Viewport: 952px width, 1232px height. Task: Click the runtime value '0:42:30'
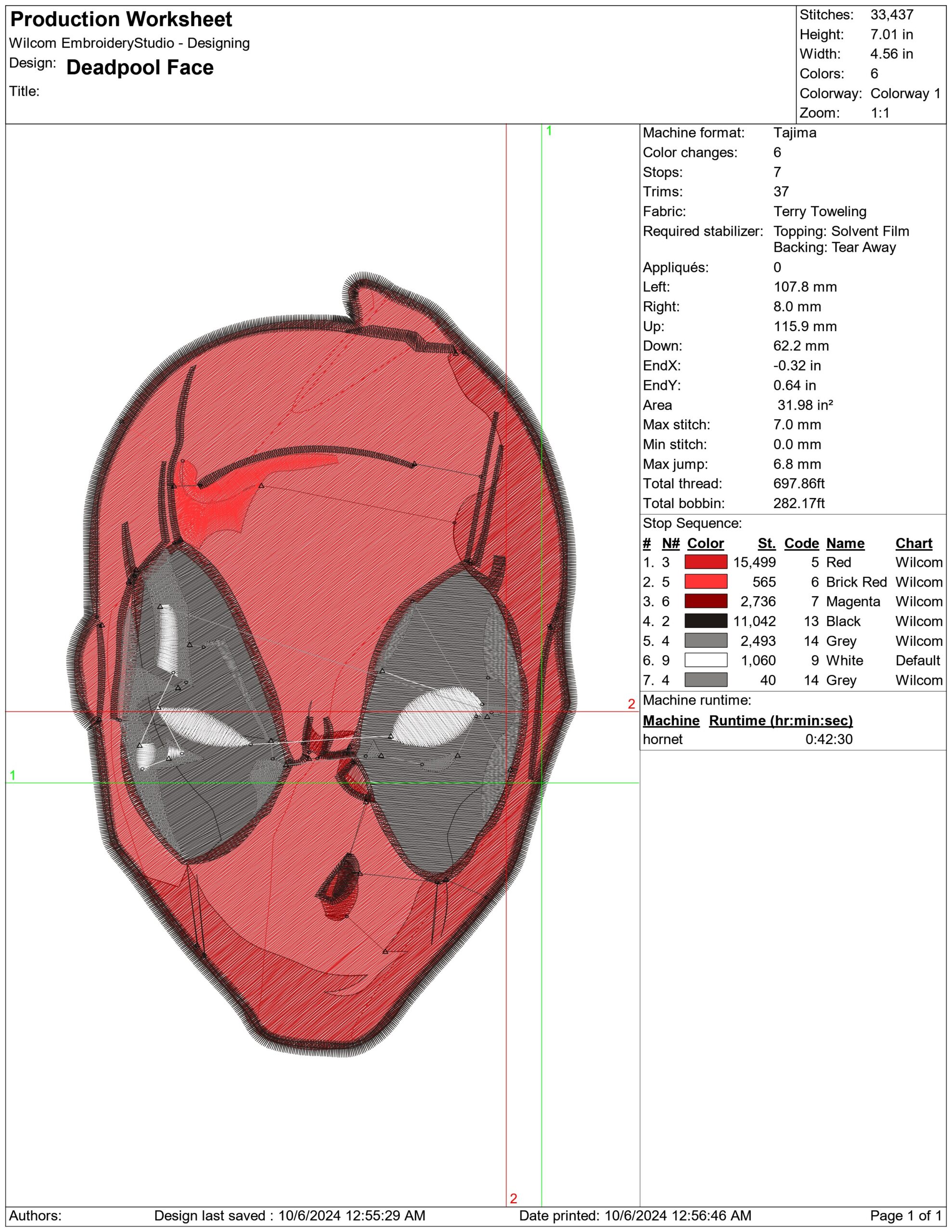click(828, 739)
